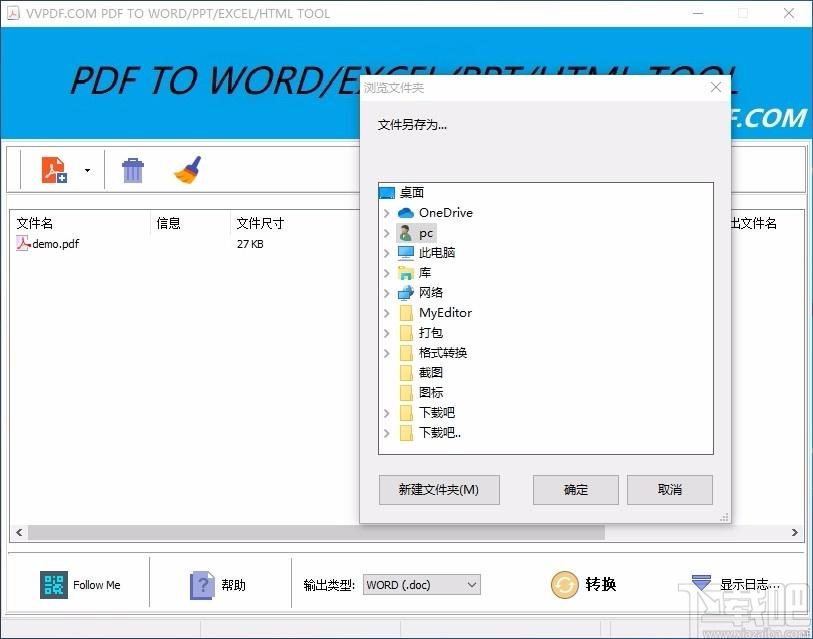Click the demo.pdf PDF file icon
Screen dimensions: 813x639
tap(23, 243)
